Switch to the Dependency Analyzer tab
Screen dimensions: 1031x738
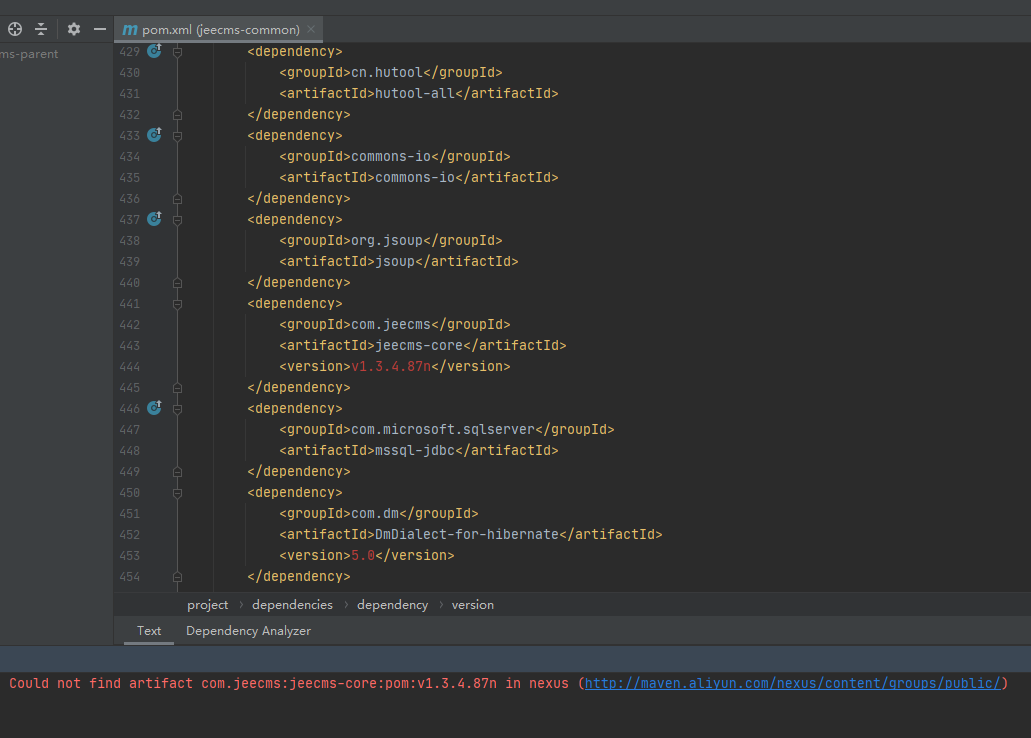click(248, 631)
